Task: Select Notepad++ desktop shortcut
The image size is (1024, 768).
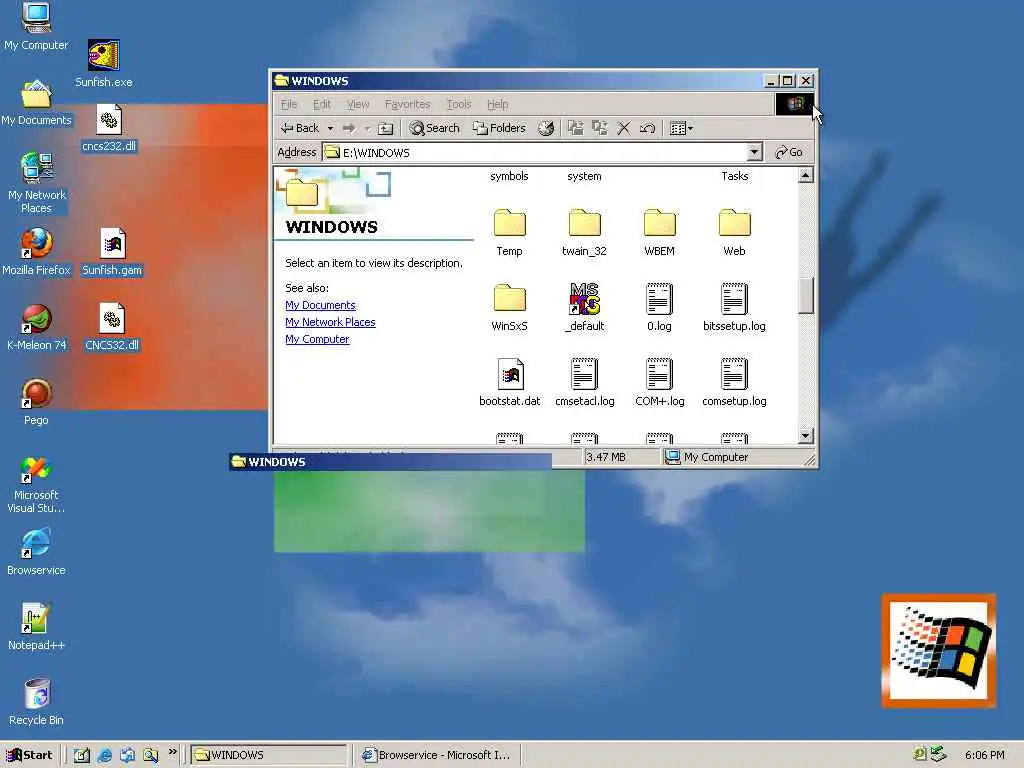Action: 36,627
